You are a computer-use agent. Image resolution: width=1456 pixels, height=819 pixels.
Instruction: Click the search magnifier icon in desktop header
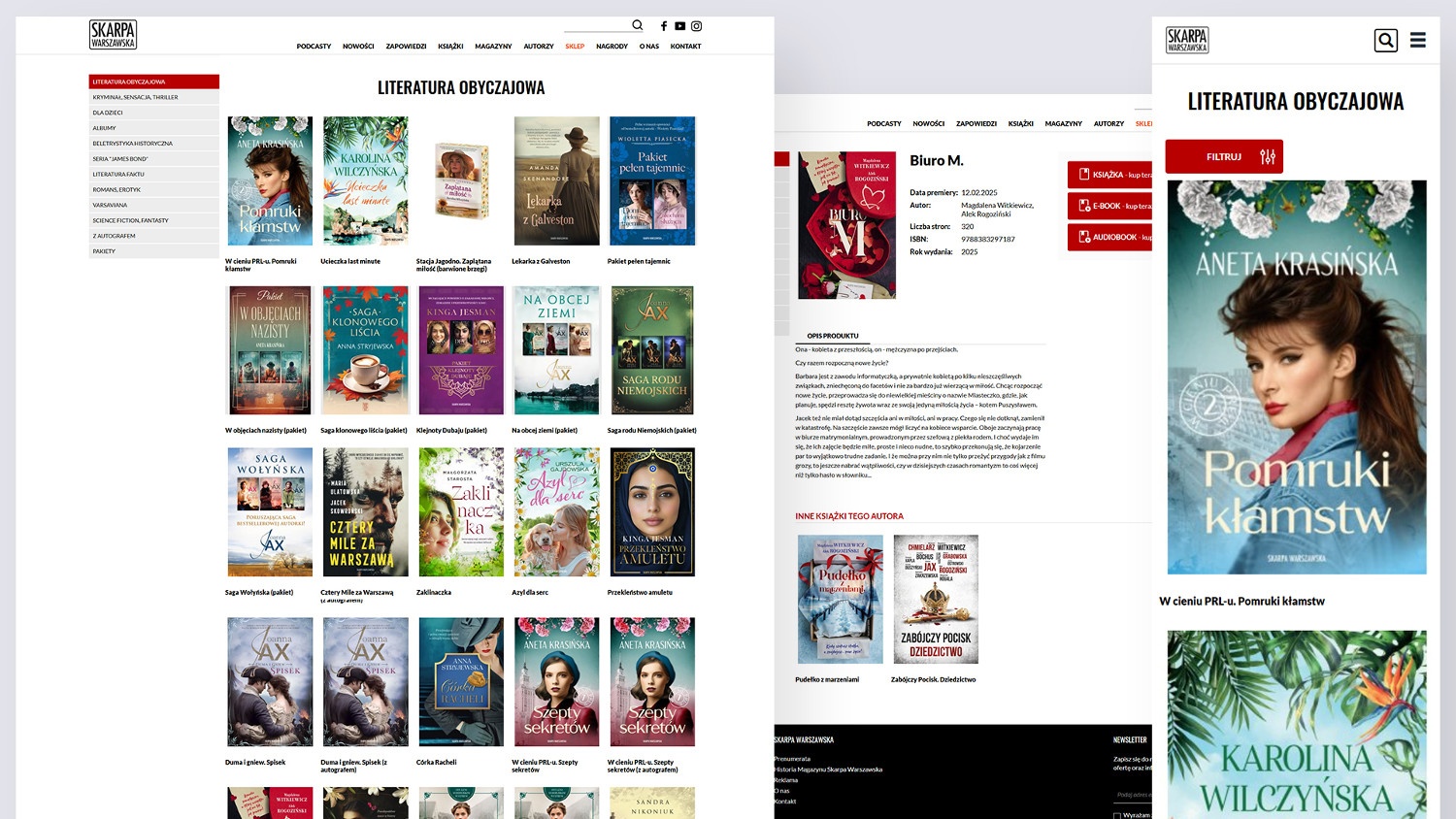(x=638, y=25)
